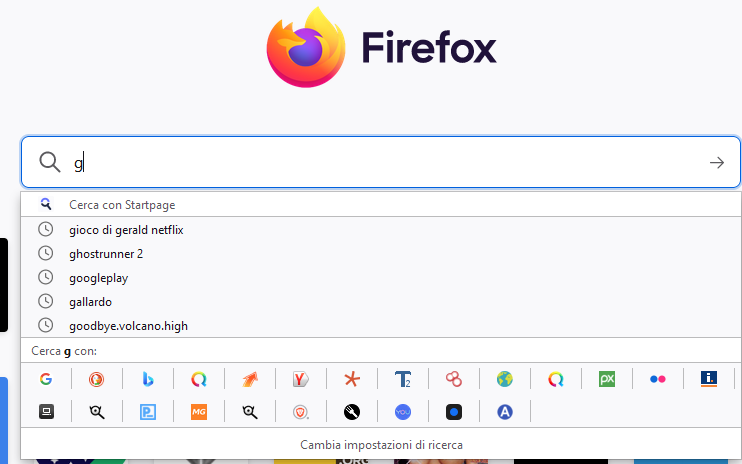Choose the blue circle 'A' engine icon

coord(505,412)
